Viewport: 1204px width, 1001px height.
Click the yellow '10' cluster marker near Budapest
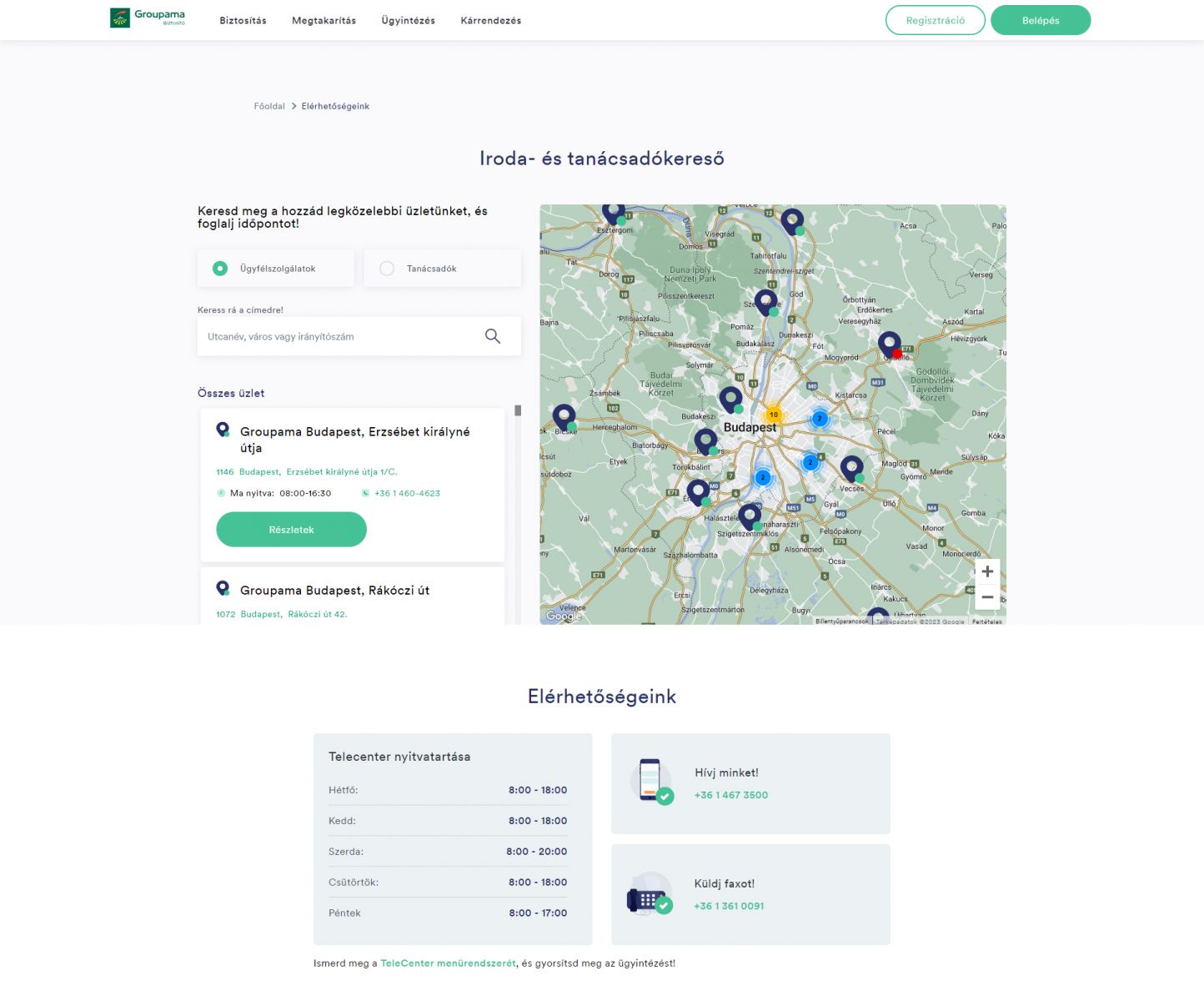tap(773, 413)
